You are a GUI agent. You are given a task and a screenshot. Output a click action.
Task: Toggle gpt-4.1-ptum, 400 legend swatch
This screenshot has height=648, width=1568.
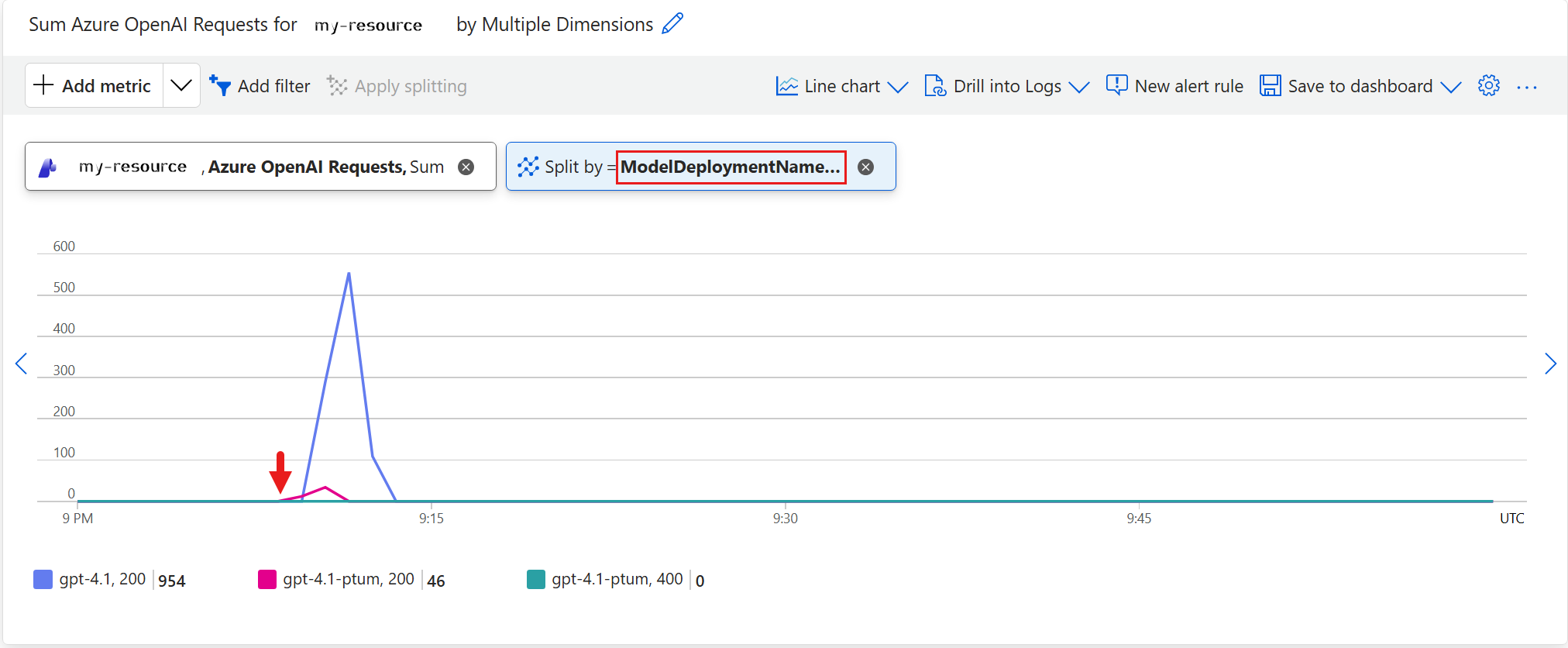[535, 579]
